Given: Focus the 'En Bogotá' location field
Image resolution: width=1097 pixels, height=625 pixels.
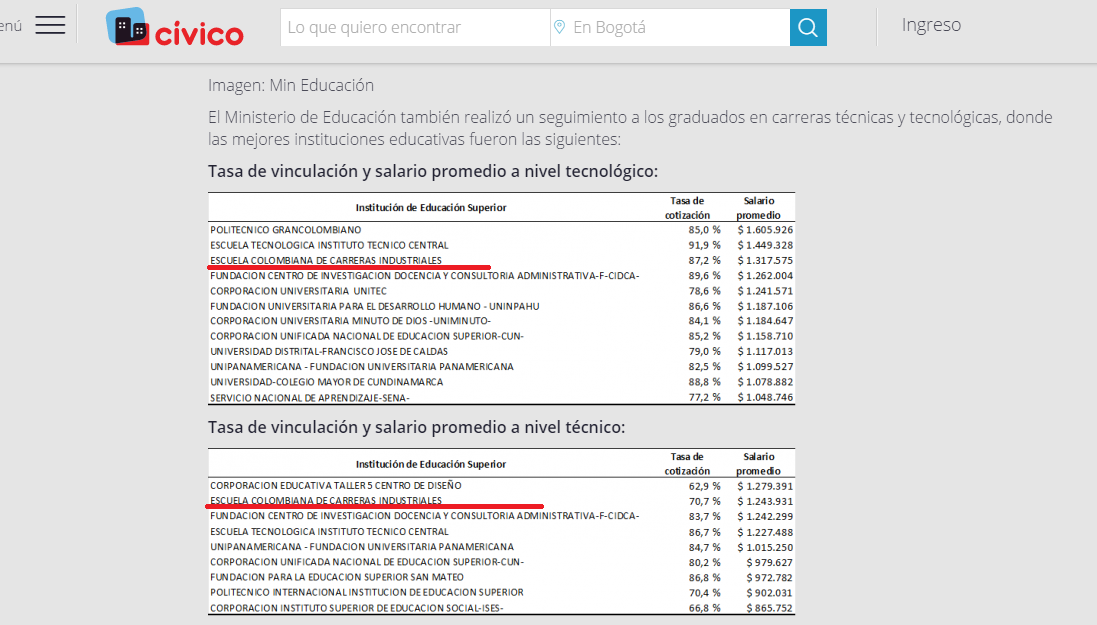Looking at the screenshot, I should pyautogui.click(x=670, y=27).
